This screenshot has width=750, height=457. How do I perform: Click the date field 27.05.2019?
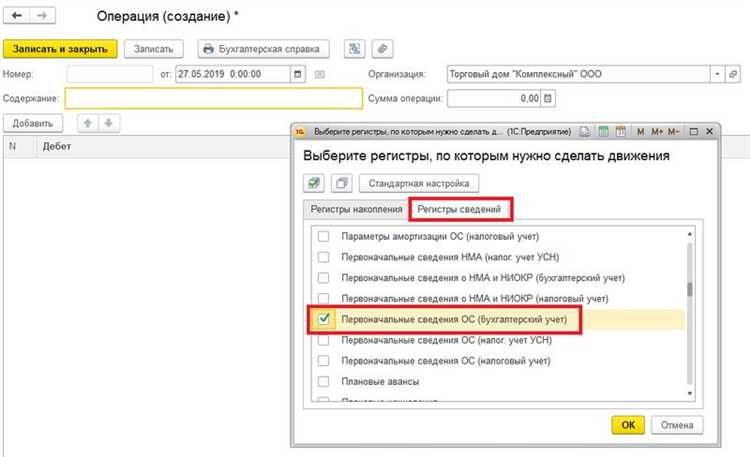(233, 74)
